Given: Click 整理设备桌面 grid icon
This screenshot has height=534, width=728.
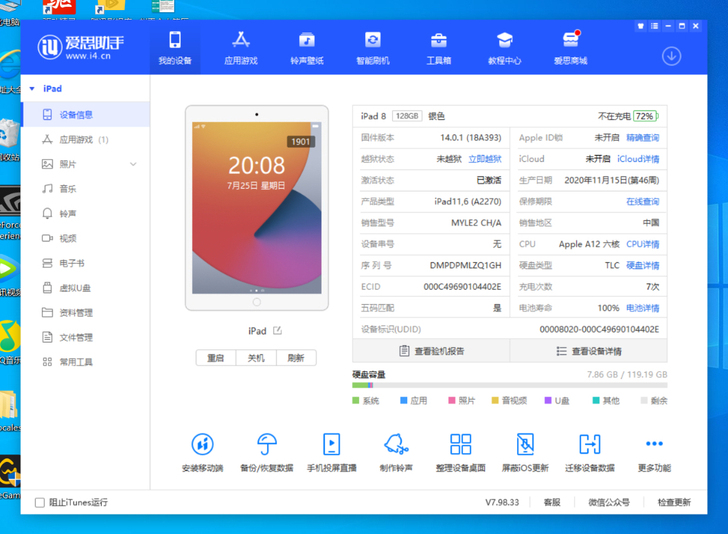Looking at the screenshot, I should [461, 444].
